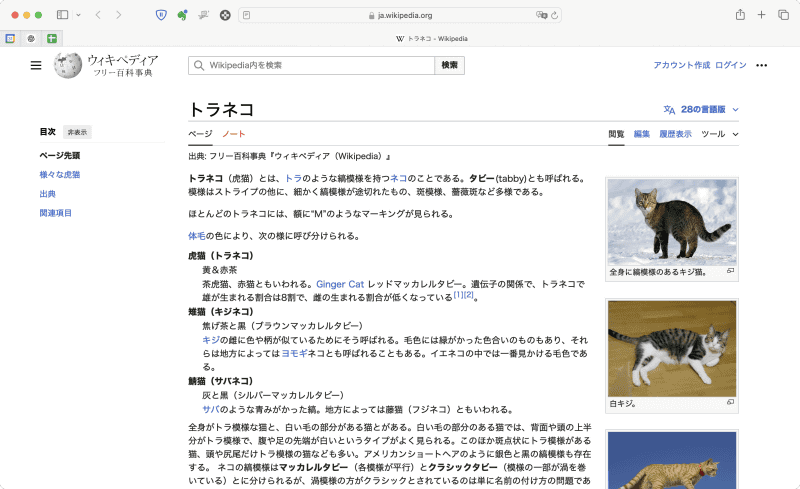Open the tabby cat in snow image
Image resolution: width=800 pixels, height=489 pixels.
coord(672,222)
